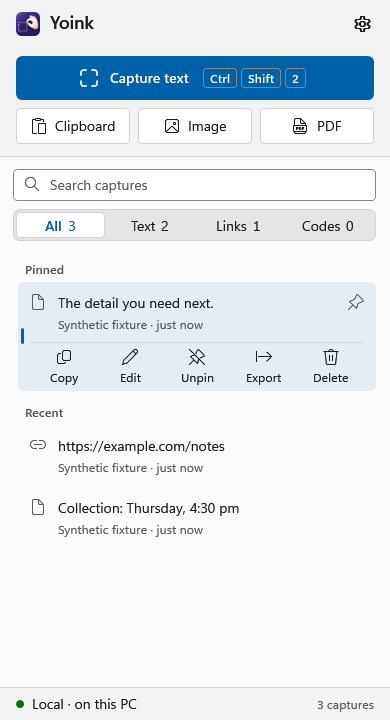
Task: Click the Pinned section heading
Action: tap(45, 270)
